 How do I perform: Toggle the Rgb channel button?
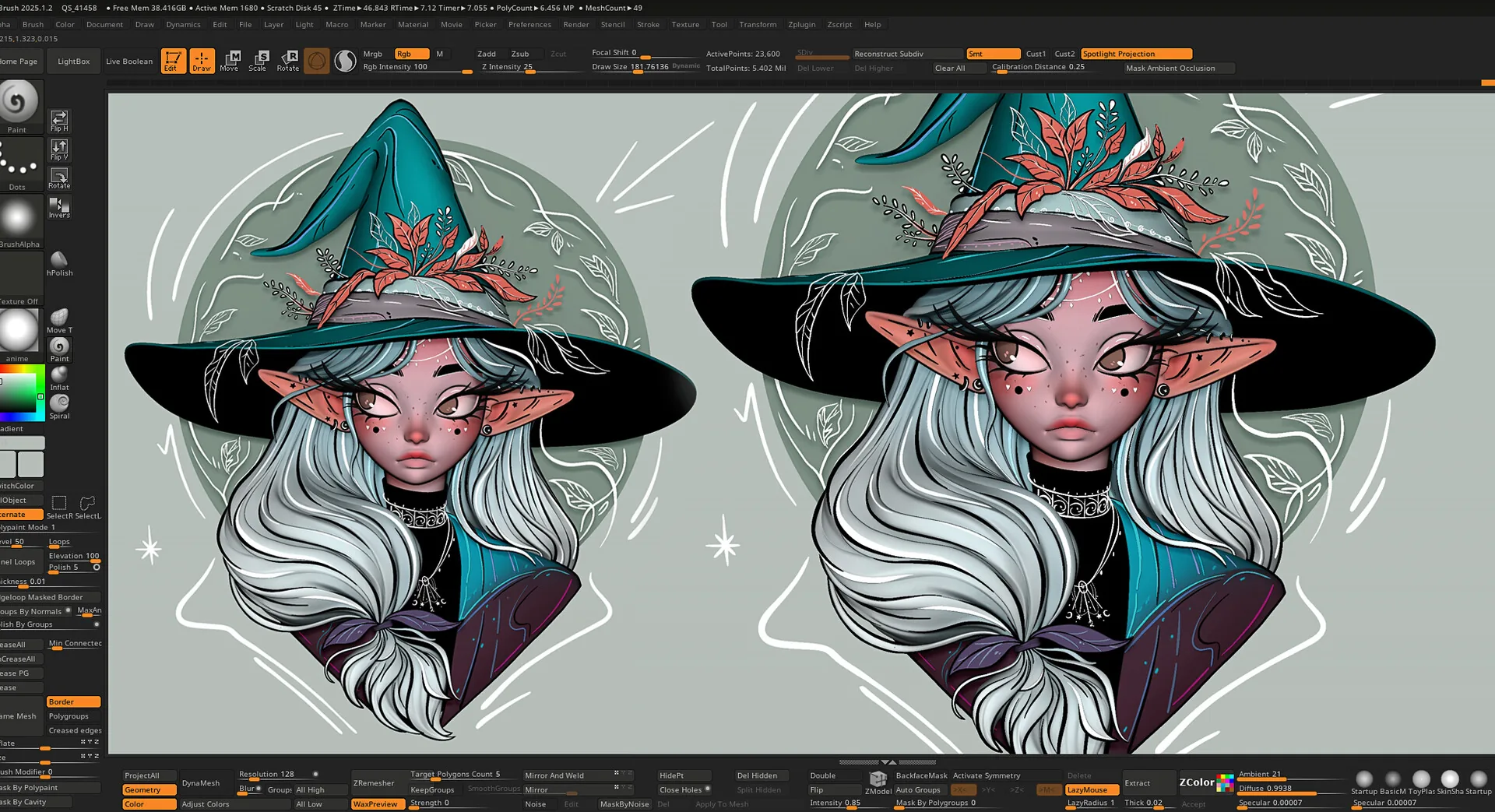click(x=412, y=54)
